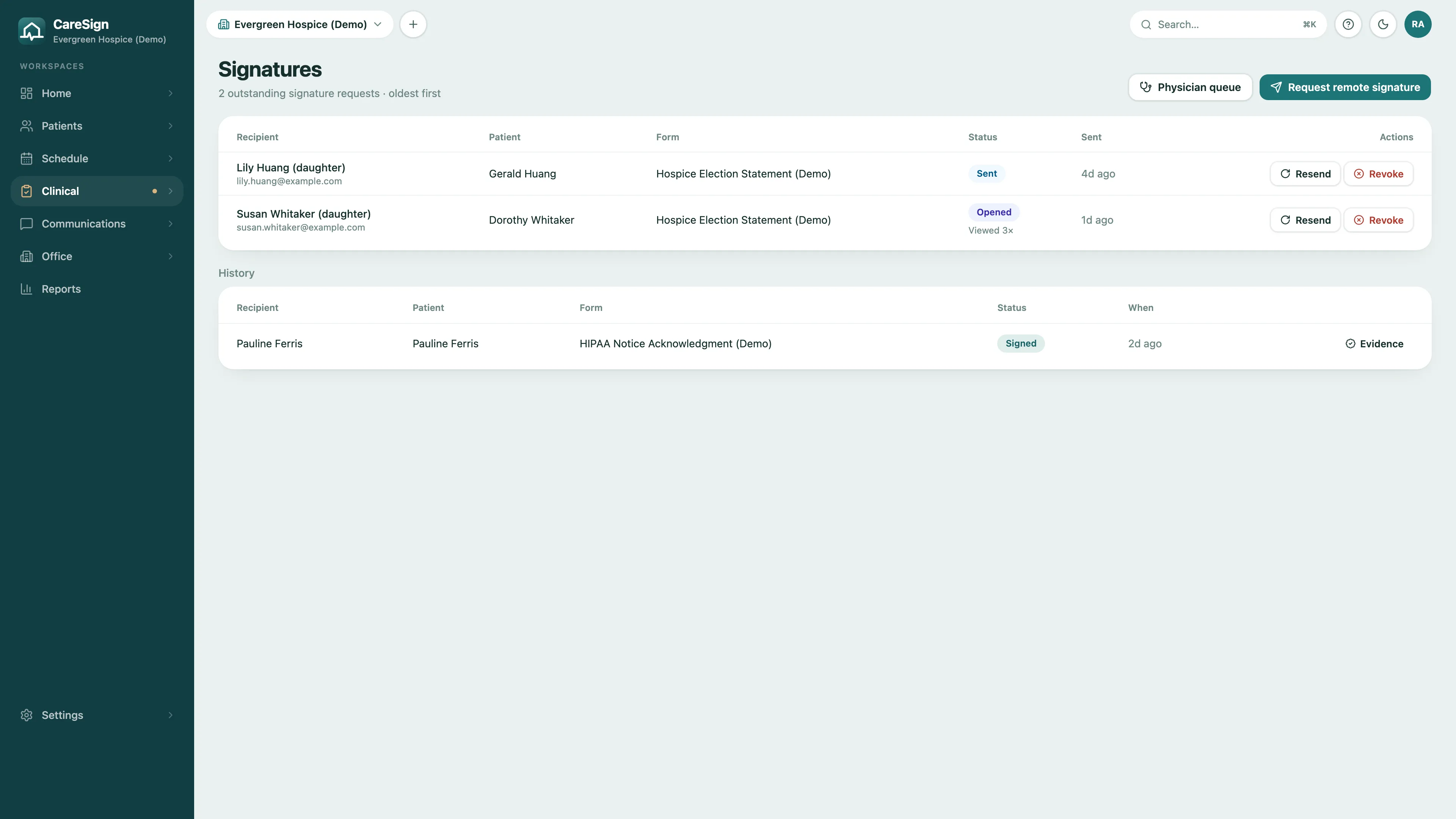Click the Patients people icon
This screenshot has height=819, width=1456.
coord(27,126)
